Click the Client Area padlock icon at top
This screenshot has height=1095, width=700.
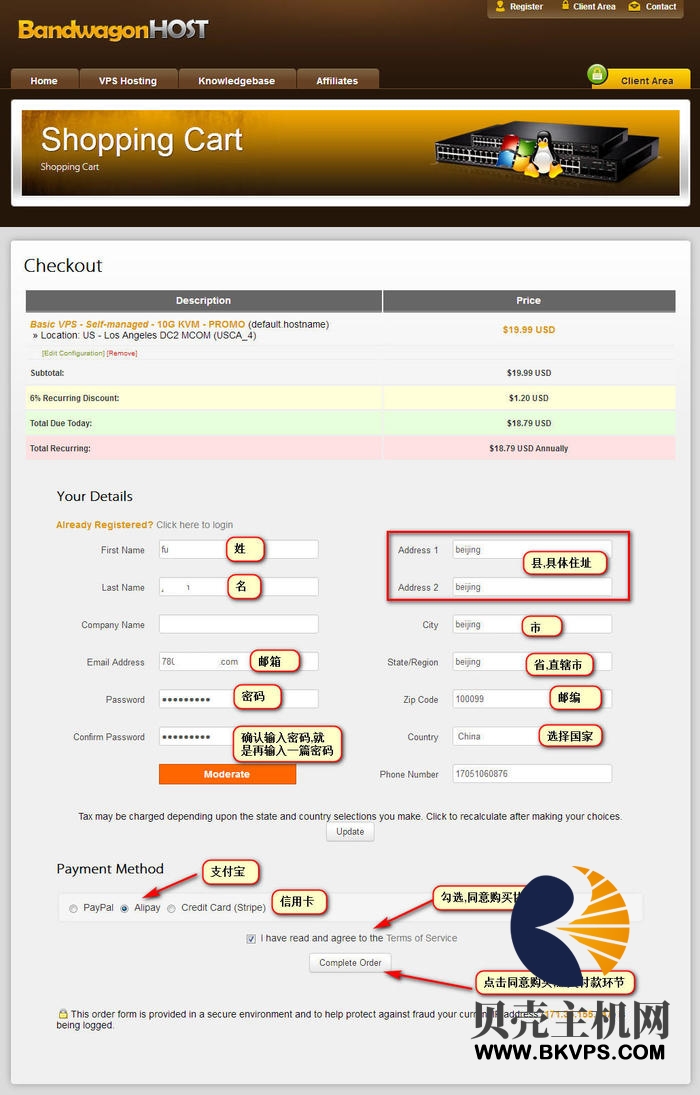click(565, 6)
